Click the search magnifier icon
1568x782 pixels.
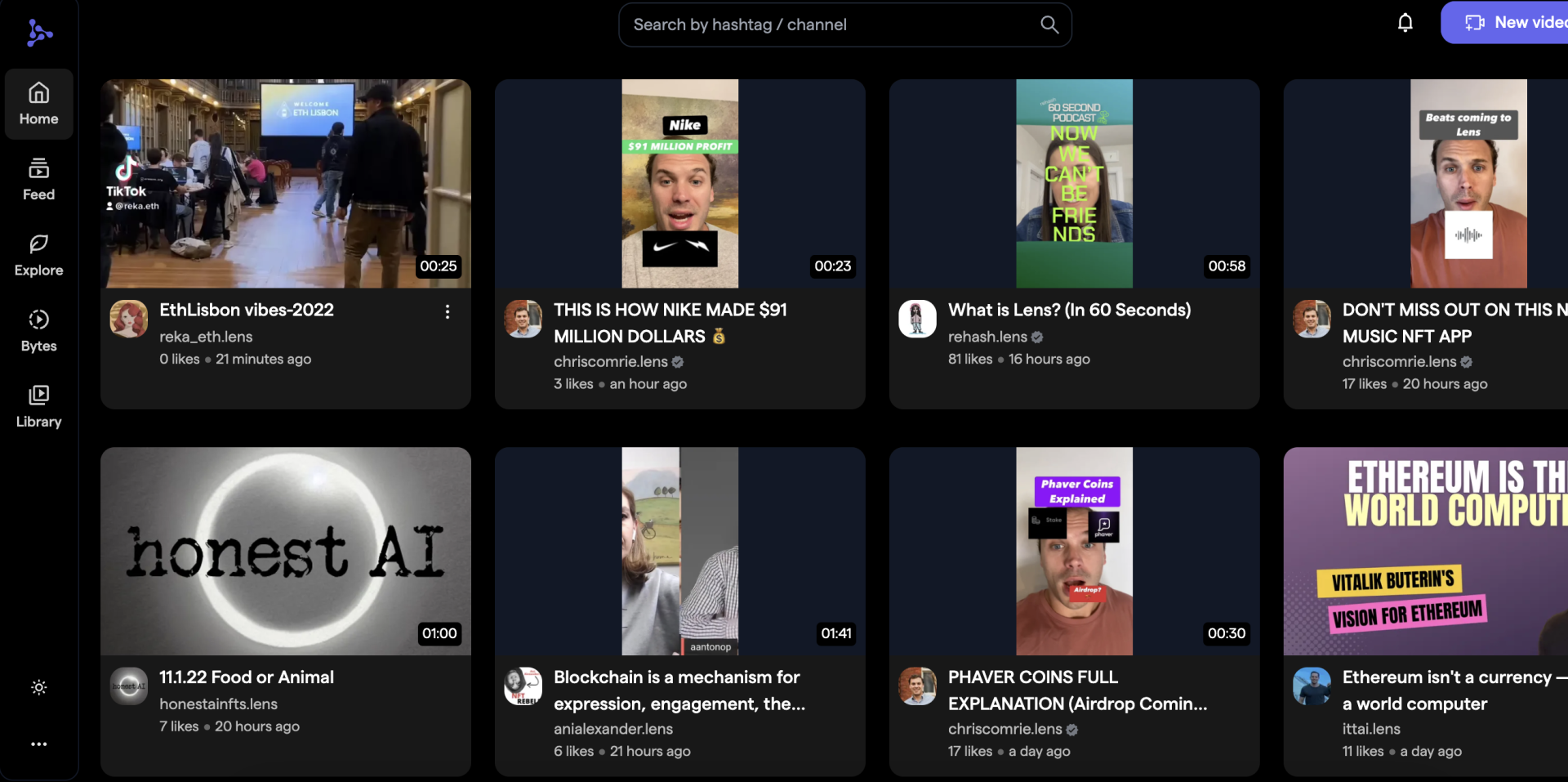1049,25
